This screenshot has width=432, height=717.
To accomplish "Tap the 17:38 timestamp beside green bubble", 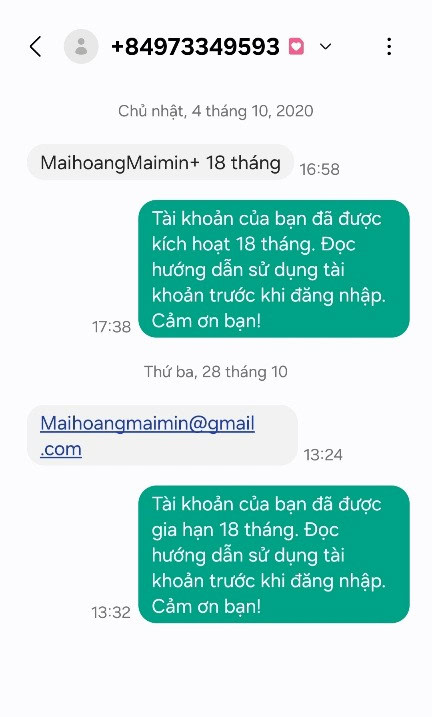I will point(111,326).
